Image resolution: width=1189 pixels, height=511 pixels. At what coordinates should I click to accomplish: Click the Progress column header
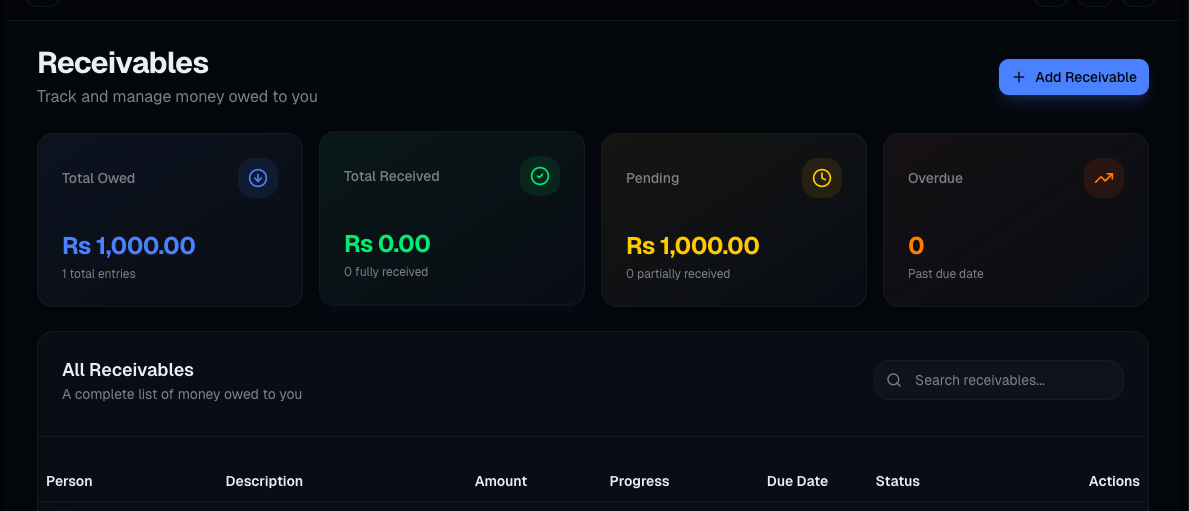(x=639, y=481)
